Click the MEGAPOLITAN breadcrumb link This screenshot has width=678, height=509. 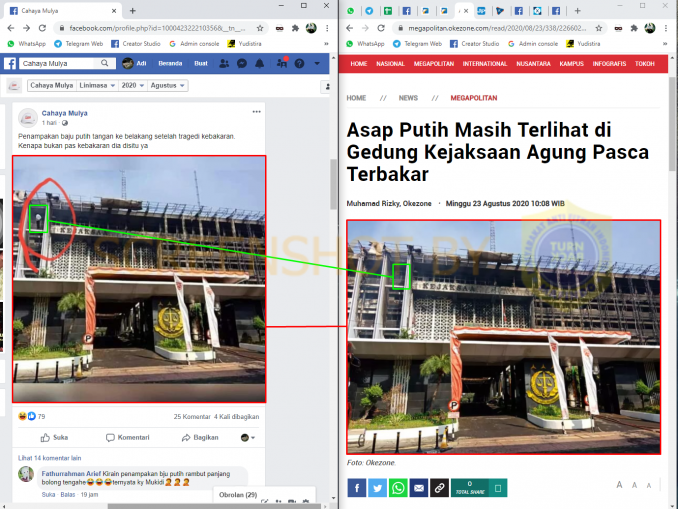click(x=474, y=98)
